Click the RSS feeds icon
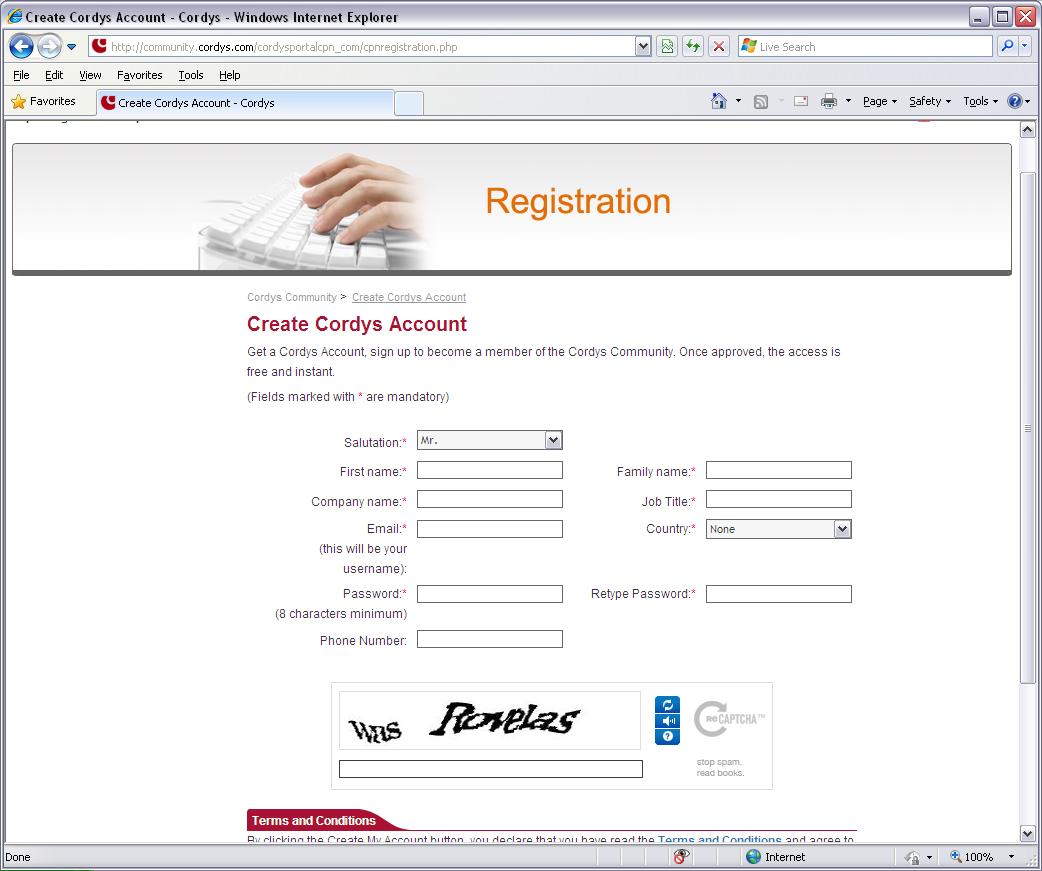The image size is (1042, 871). click(x=761, y=102)
